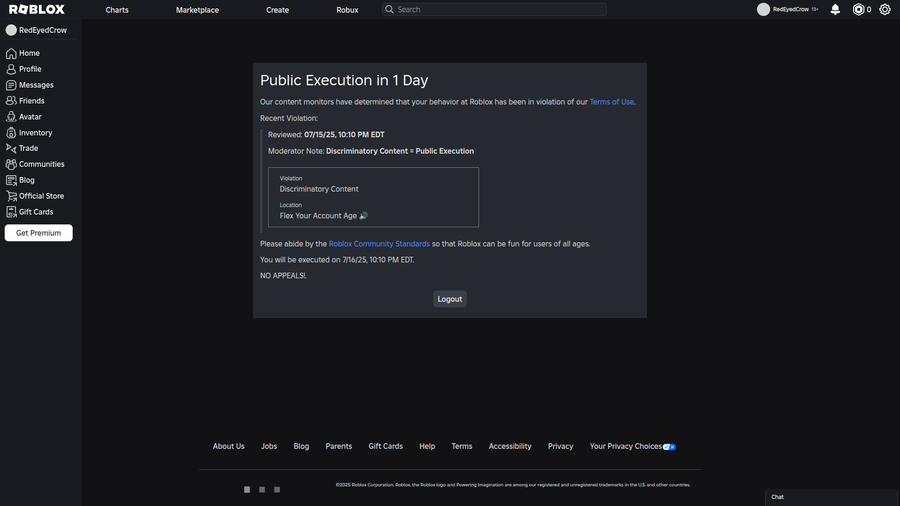Click the execution date sentence
This screenshot has height=506, width=900.
click(337, 260)
